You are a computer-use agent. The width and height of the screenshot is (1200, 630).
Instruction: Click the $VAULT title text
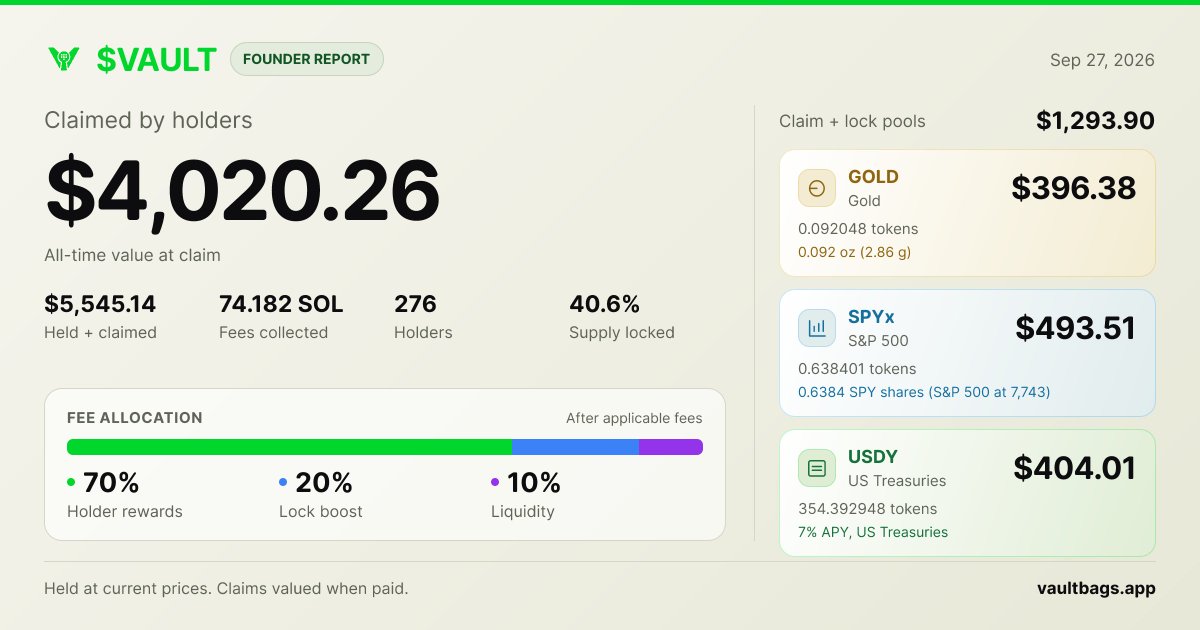[156, 59]
